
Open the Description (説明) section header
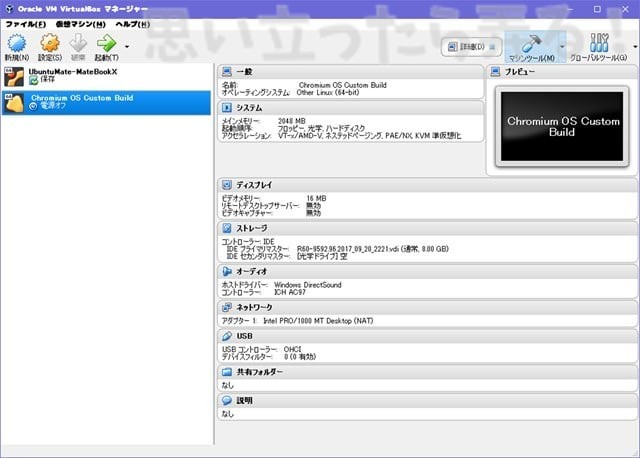[427, 400]
